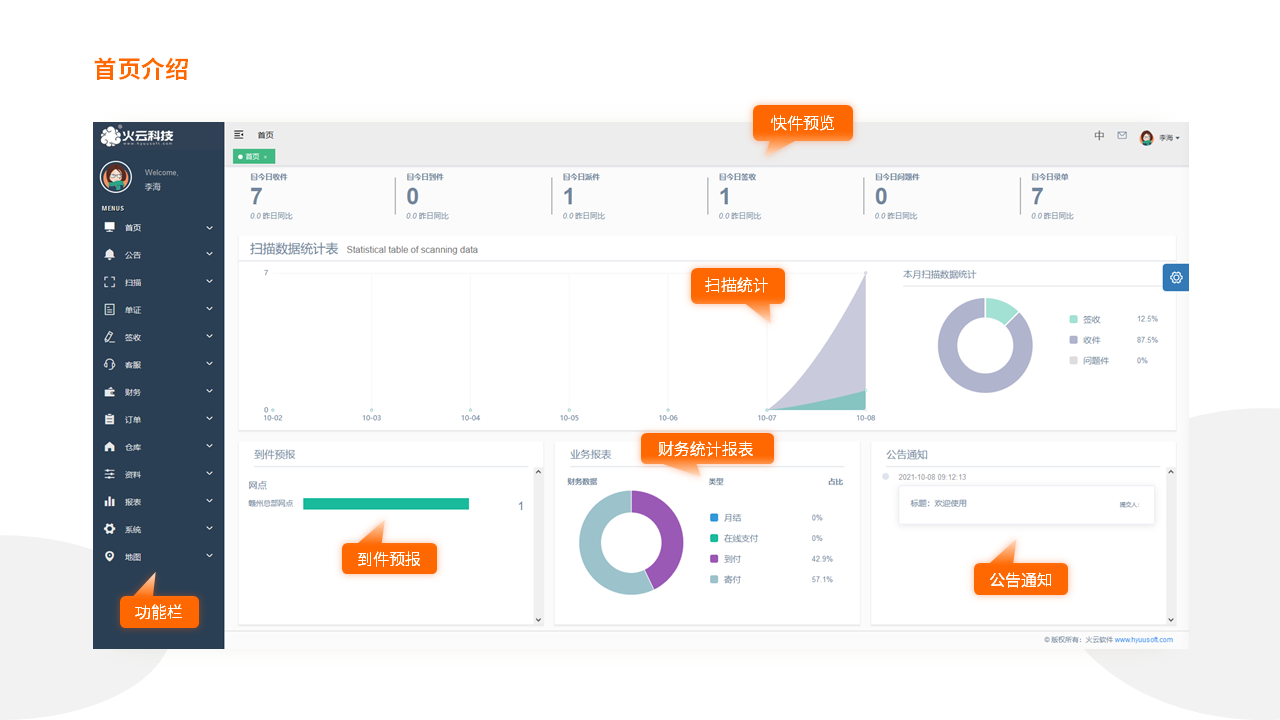Screen dimensions: 1280x720
Task: Click the 10-08 chart axis label
Action: tap(865, 418)
